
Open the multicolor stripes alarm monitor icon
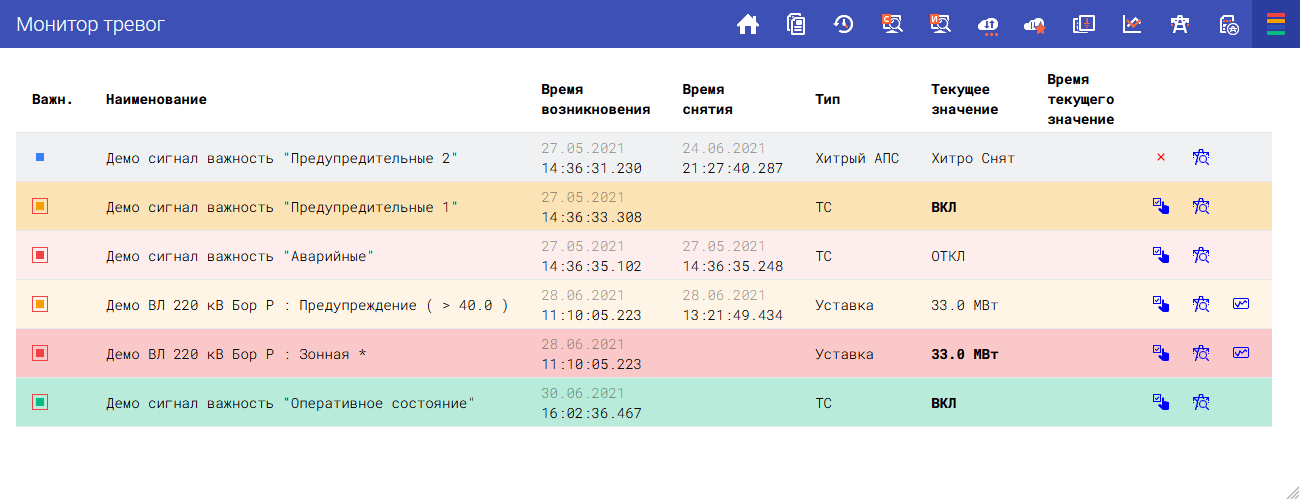(x=1275, y=25)
